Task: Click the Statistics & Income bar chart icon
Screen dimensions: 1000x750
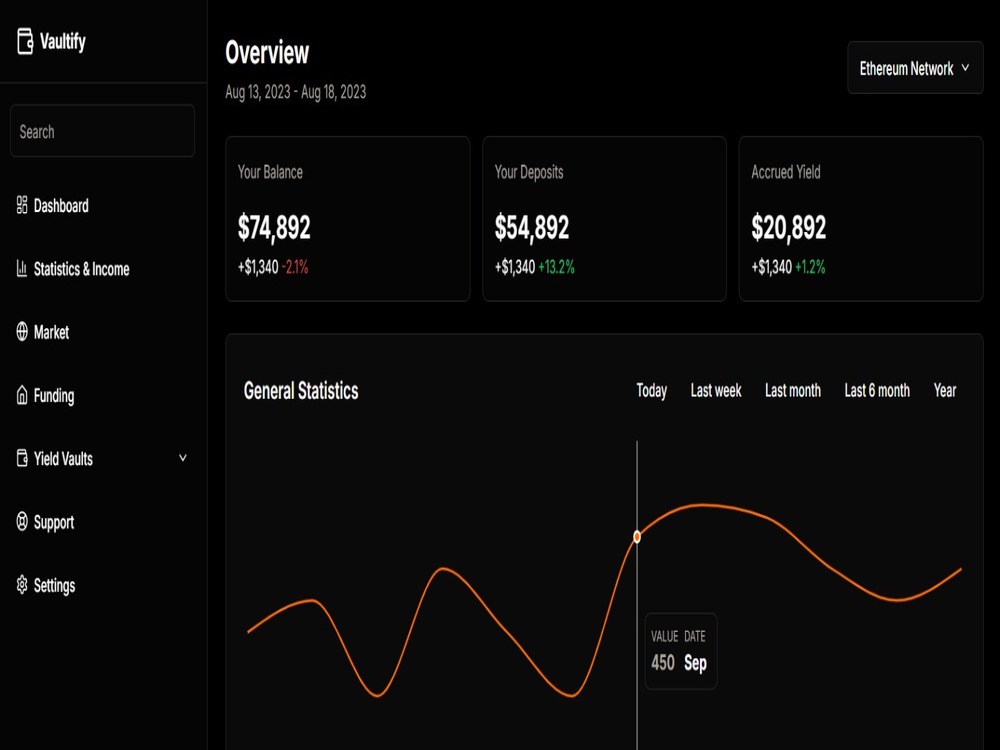Action: (x=22, y=268)
